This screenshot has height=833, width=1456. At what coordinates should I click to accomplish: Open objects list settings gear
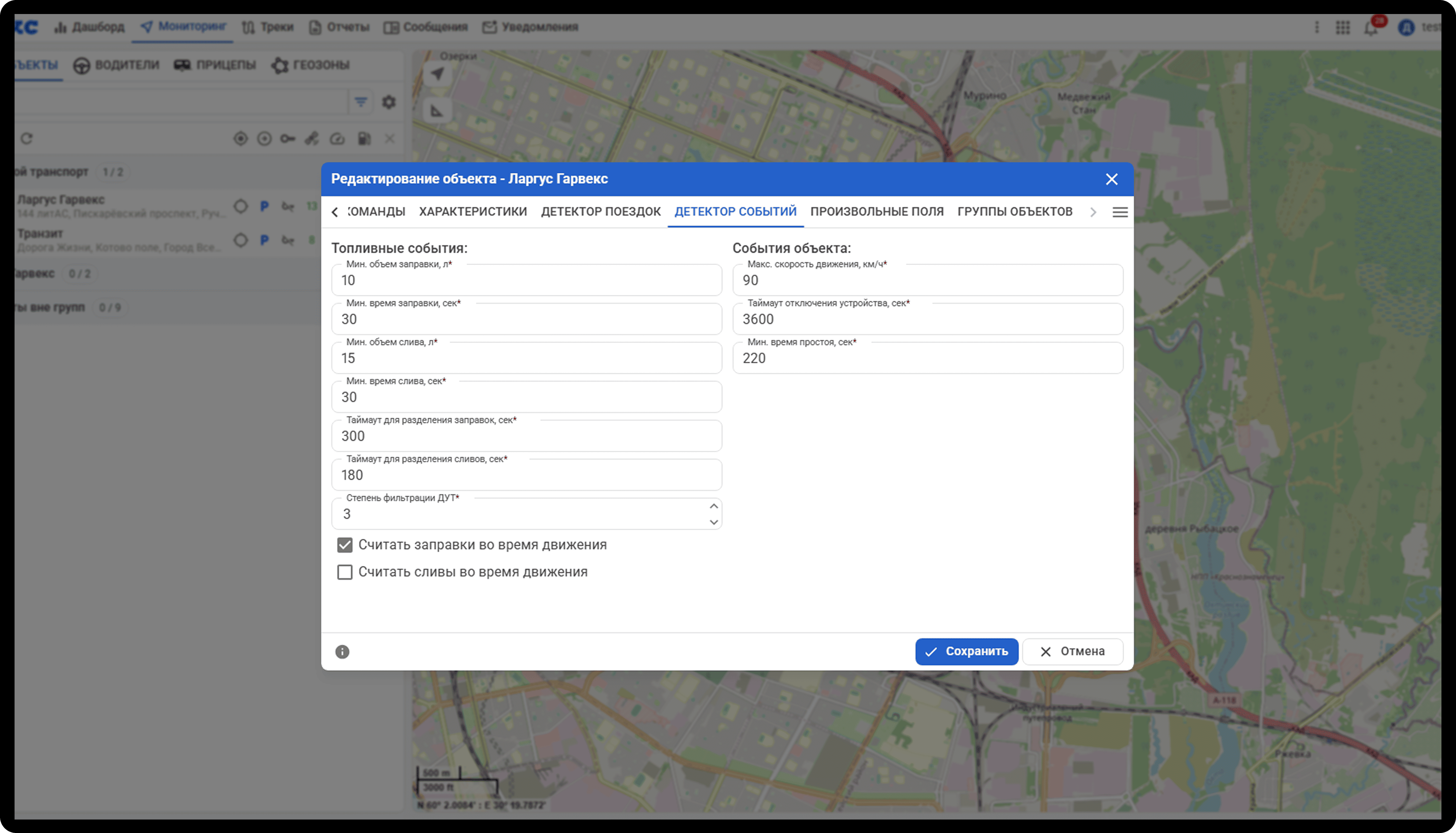coord(389,102)
